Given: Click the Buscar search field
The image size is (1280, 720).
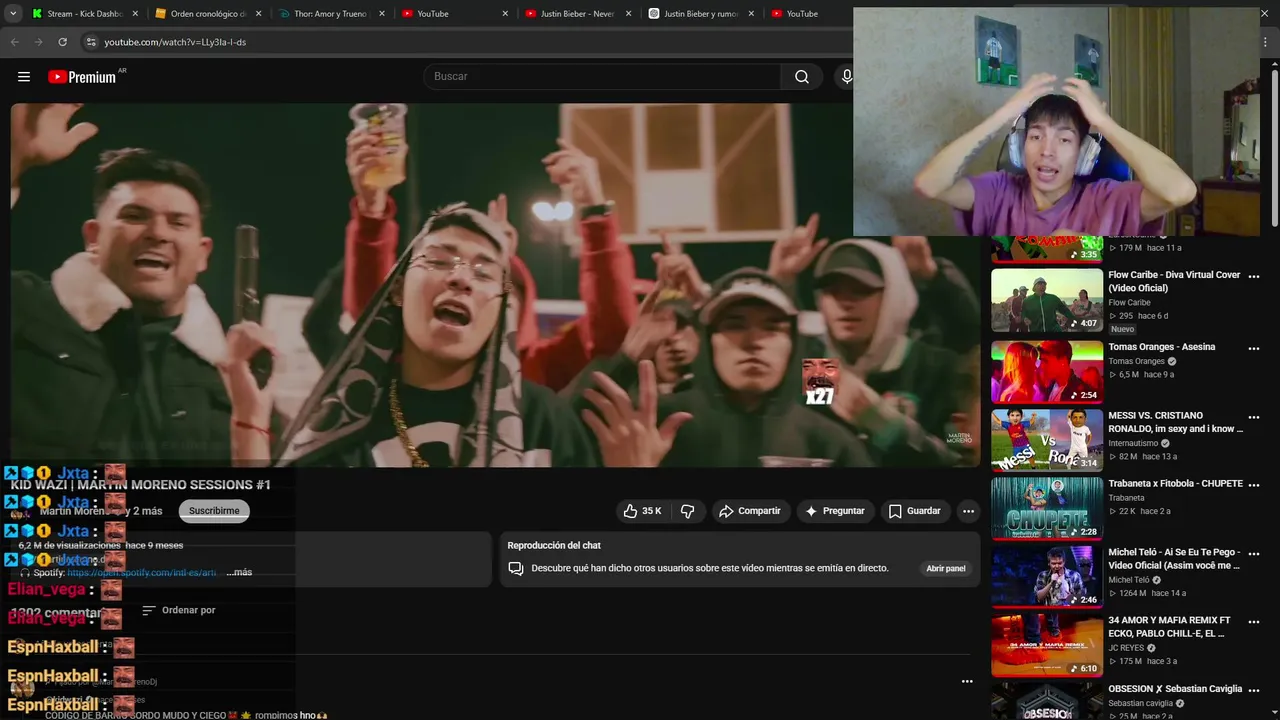Looking at the screenshot, I should click(603, 77).
